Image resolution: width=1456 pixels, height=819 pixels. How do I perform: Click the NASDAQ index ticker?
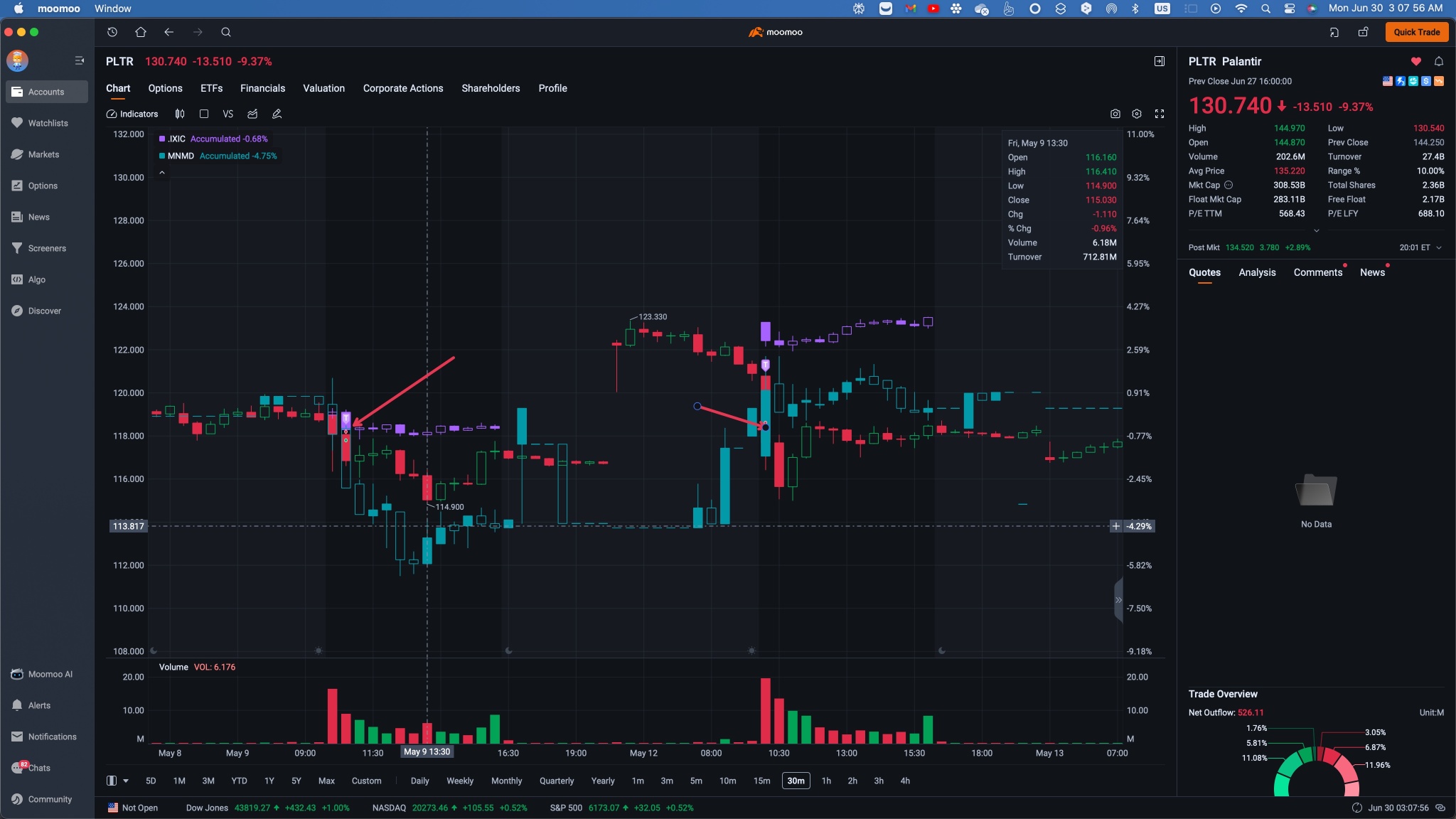(449, 808)
